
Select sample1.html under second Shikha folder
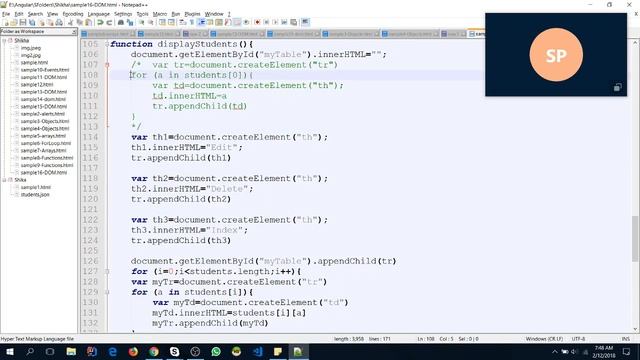point(36,187)
